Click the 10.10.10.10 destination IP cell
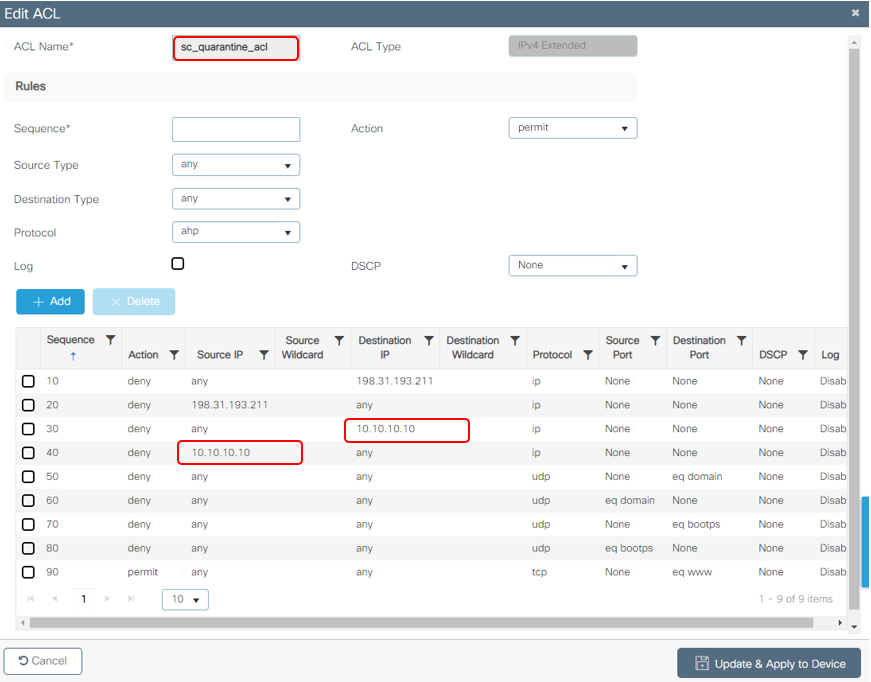The height and width of the screenshot is (682, 871). [386, 429]
